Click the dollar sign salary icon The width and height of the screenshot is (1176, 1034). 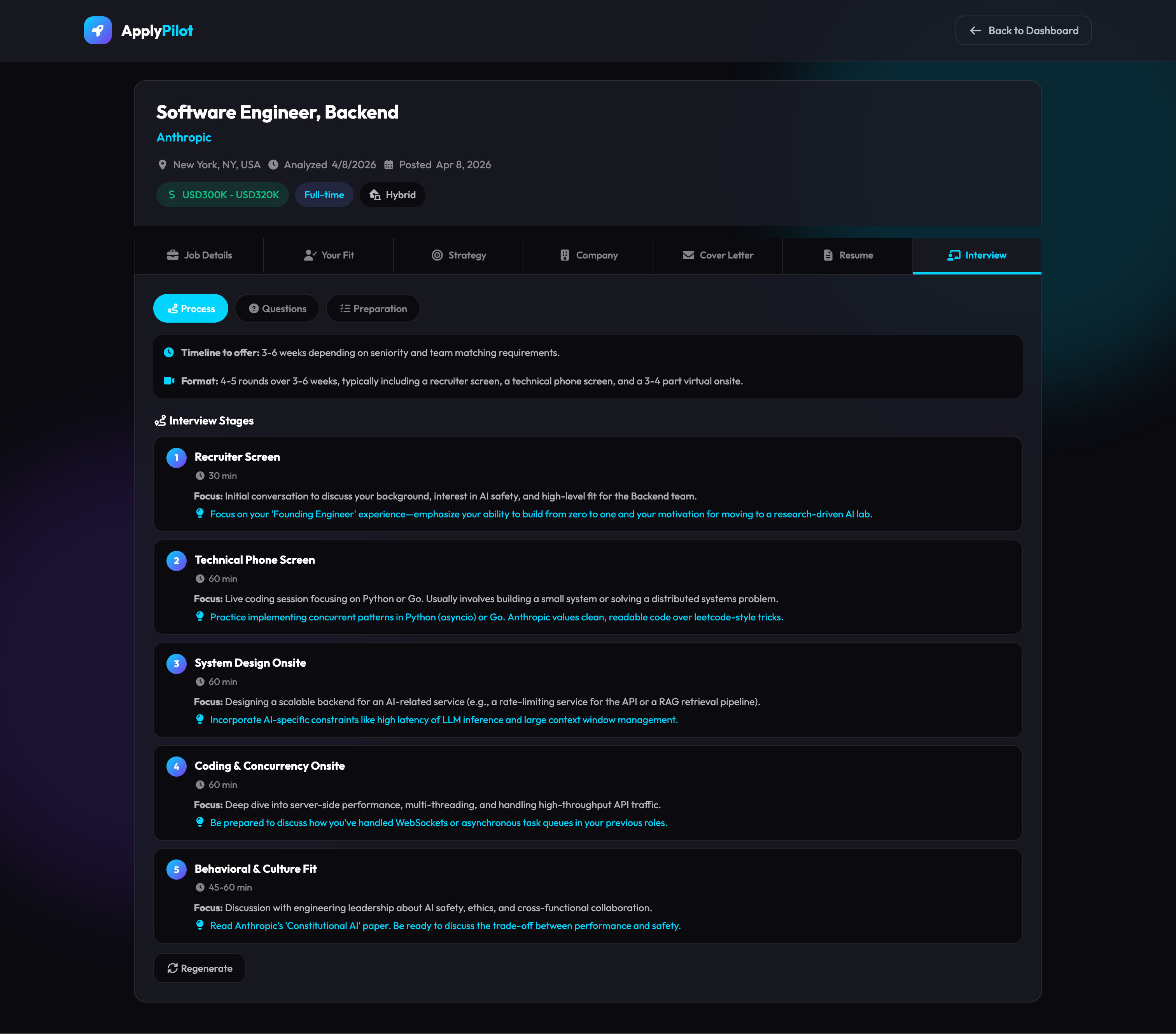click(171, 195)
